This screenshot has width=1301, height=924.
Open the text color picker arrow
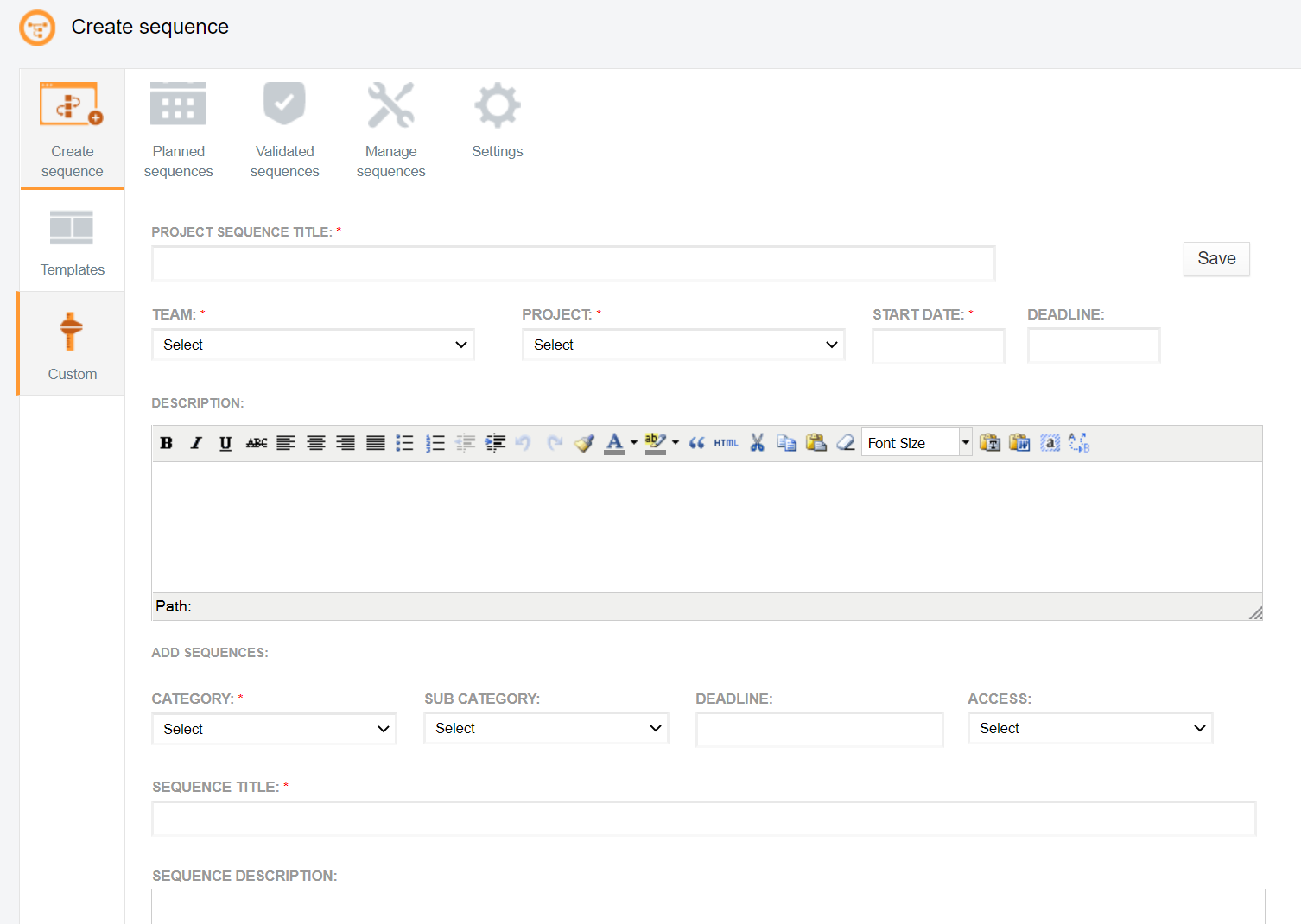point(634,443)
